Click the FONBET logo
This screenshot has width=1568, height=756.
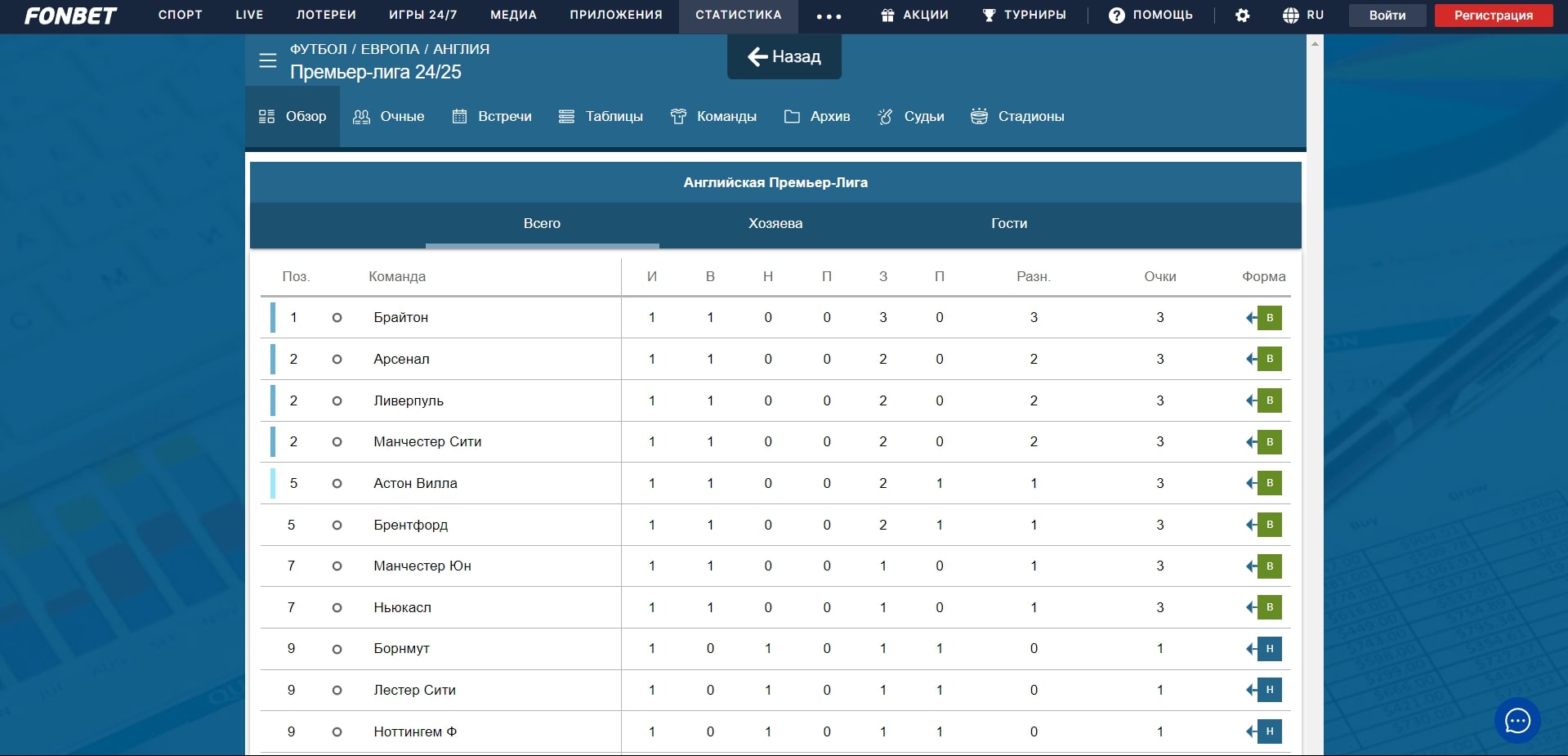71,16
